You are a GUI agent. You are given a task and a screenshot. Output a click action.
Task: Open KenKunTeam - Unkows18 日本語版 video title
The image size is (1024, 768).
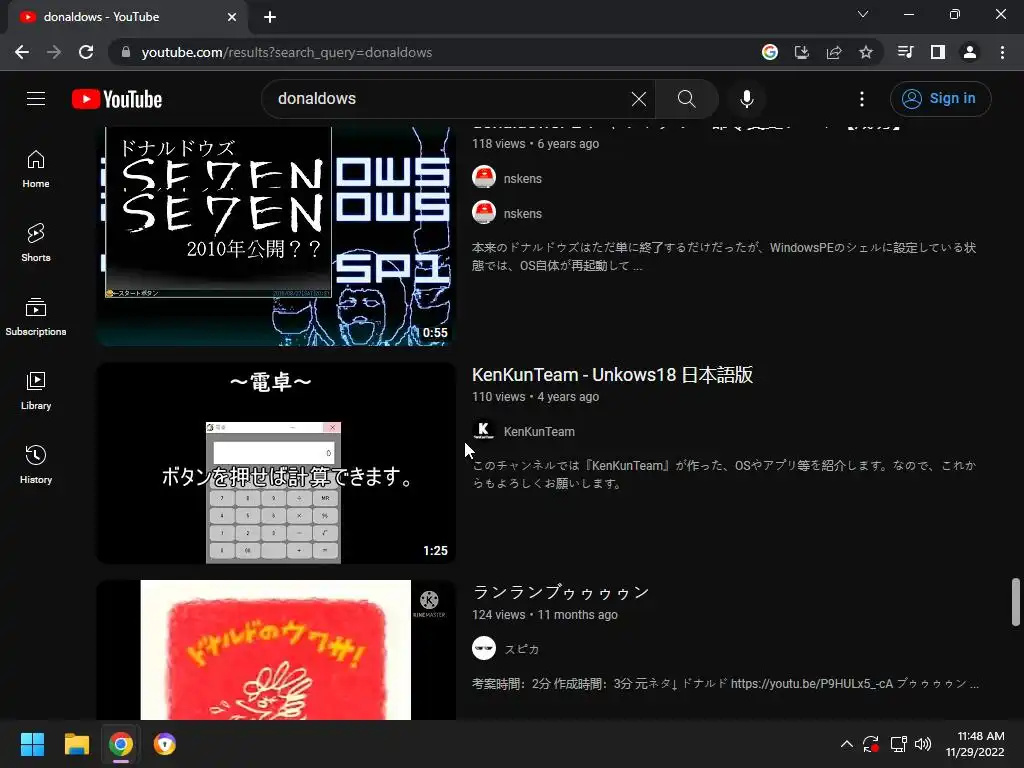613,375
